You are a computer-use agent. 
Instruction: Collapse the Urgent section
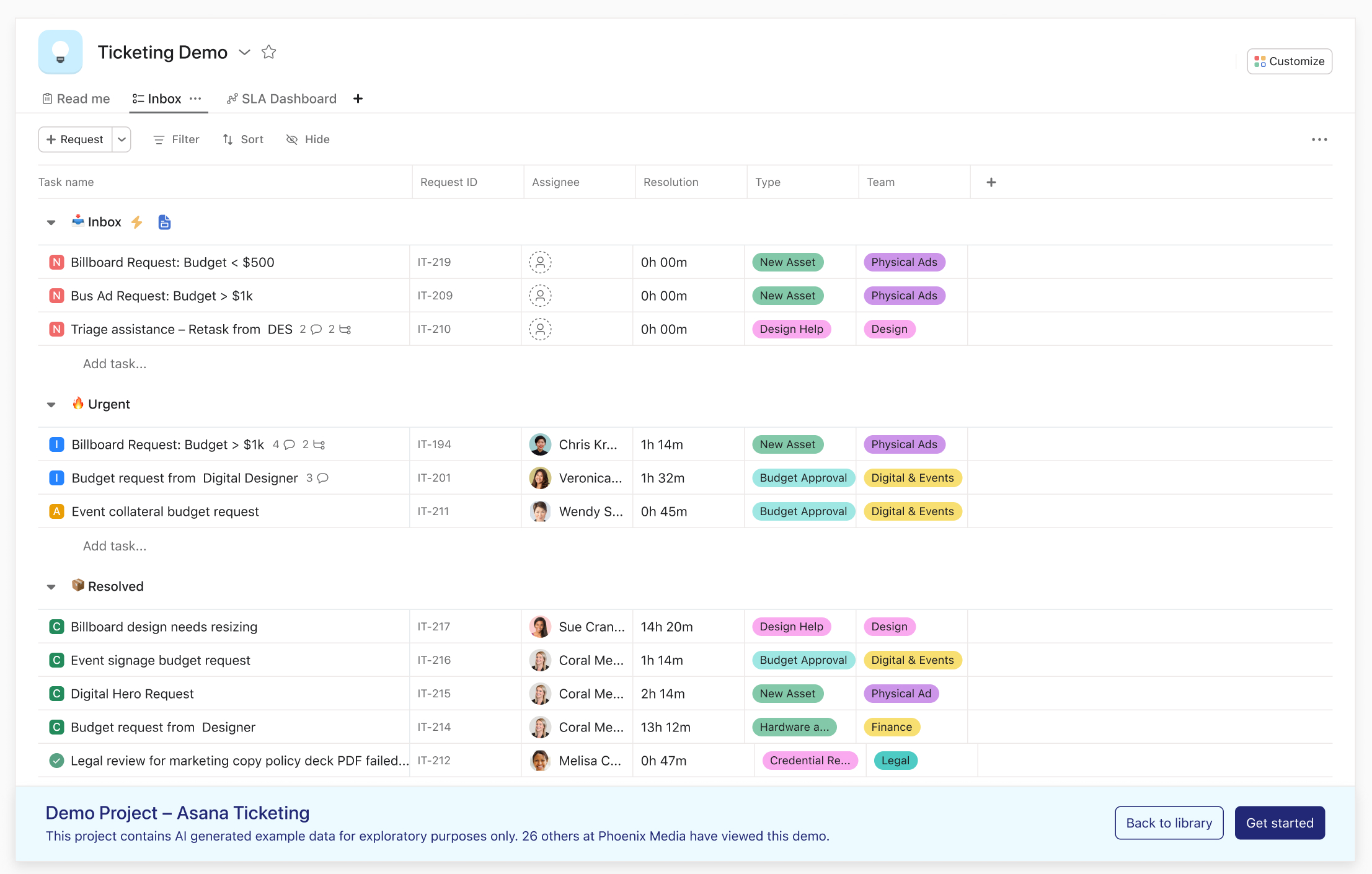tap(51, 405)
